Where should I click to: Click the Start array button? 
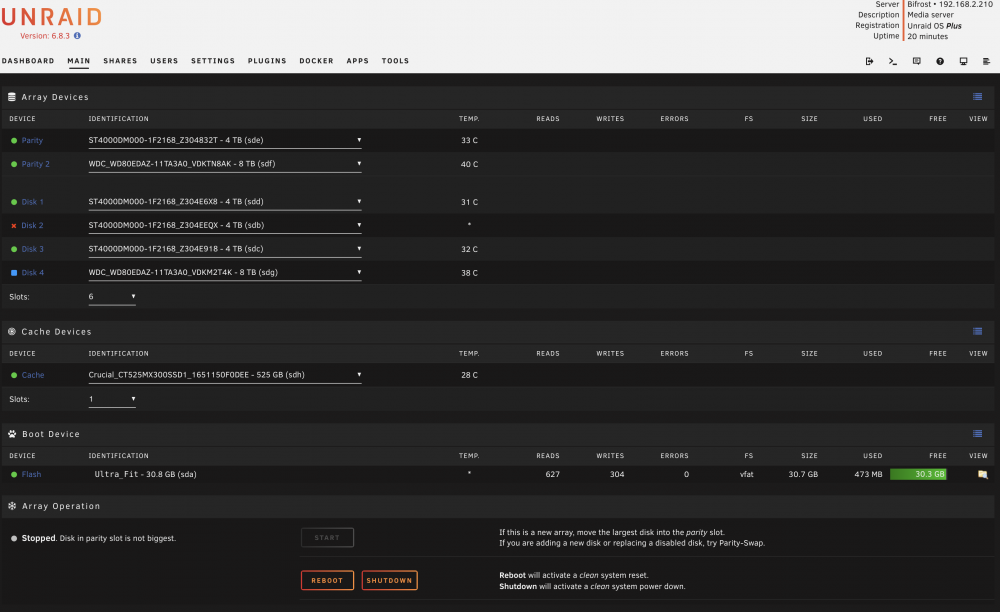click(x=327, y=537)
